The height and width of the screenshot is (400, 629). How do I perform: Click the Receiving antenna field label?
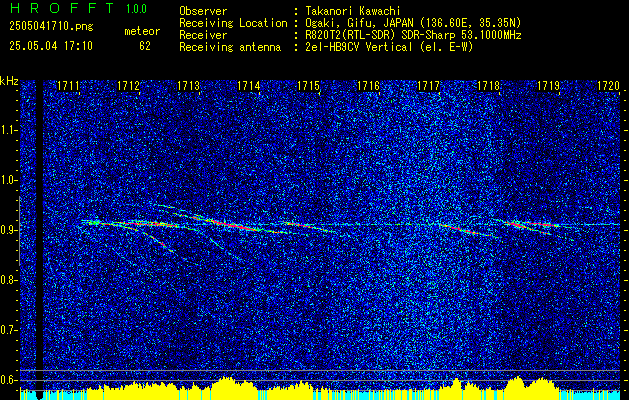(x=230, y=47)
